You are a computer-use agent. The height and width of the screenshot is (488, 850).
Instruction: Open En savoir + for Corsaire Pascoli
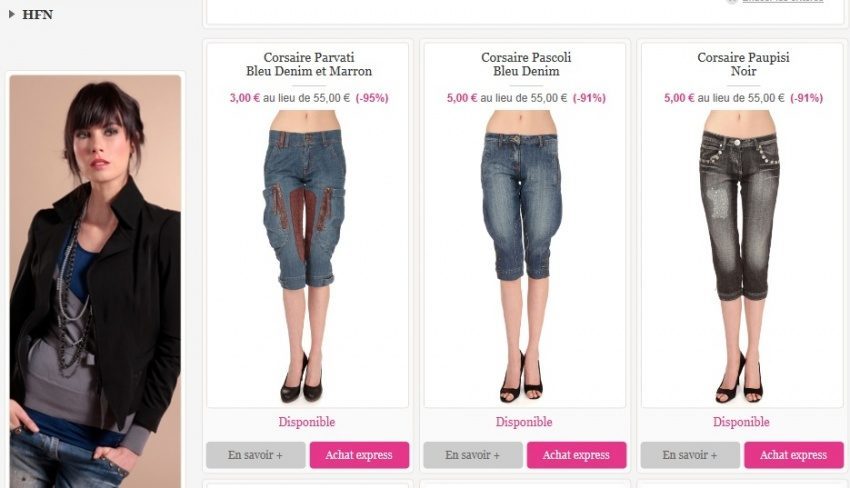click(x=473, y=455)
